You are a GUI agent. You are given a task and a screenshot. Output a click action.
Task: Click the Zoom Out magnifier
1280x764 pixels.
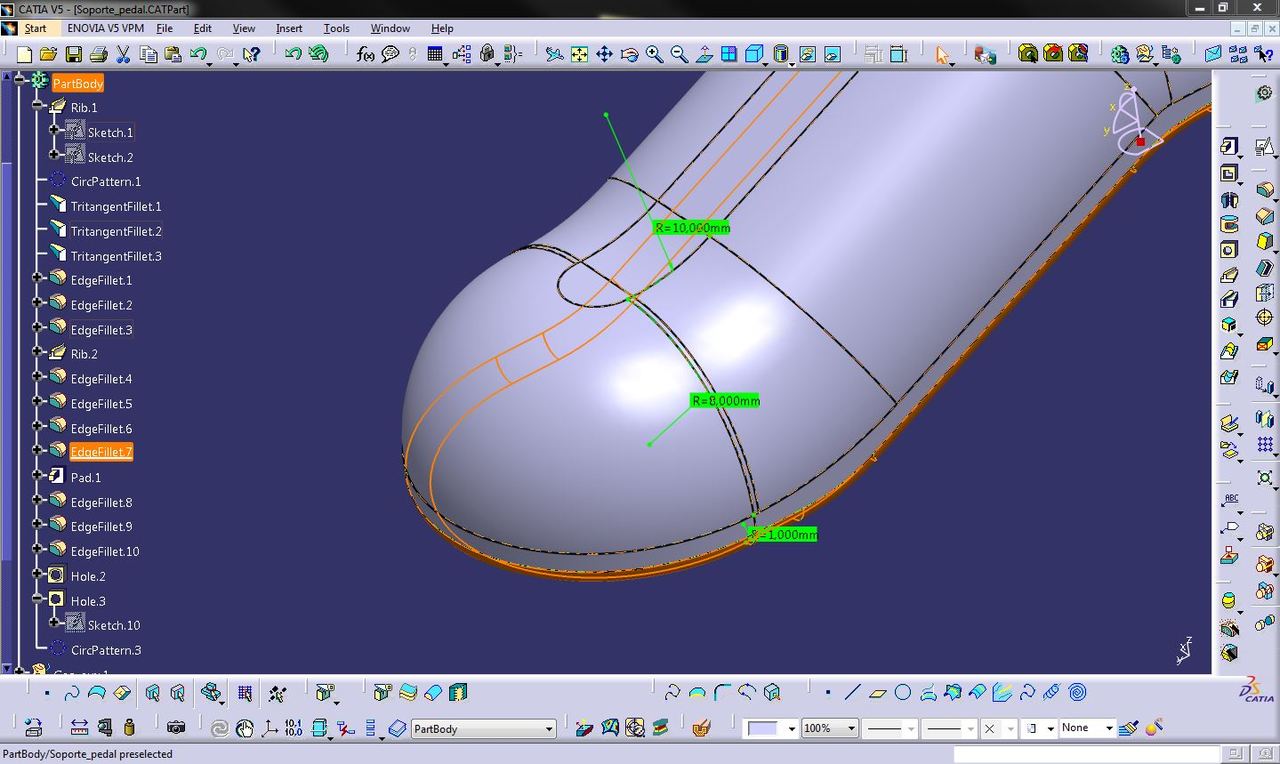[x=679, y=54]
